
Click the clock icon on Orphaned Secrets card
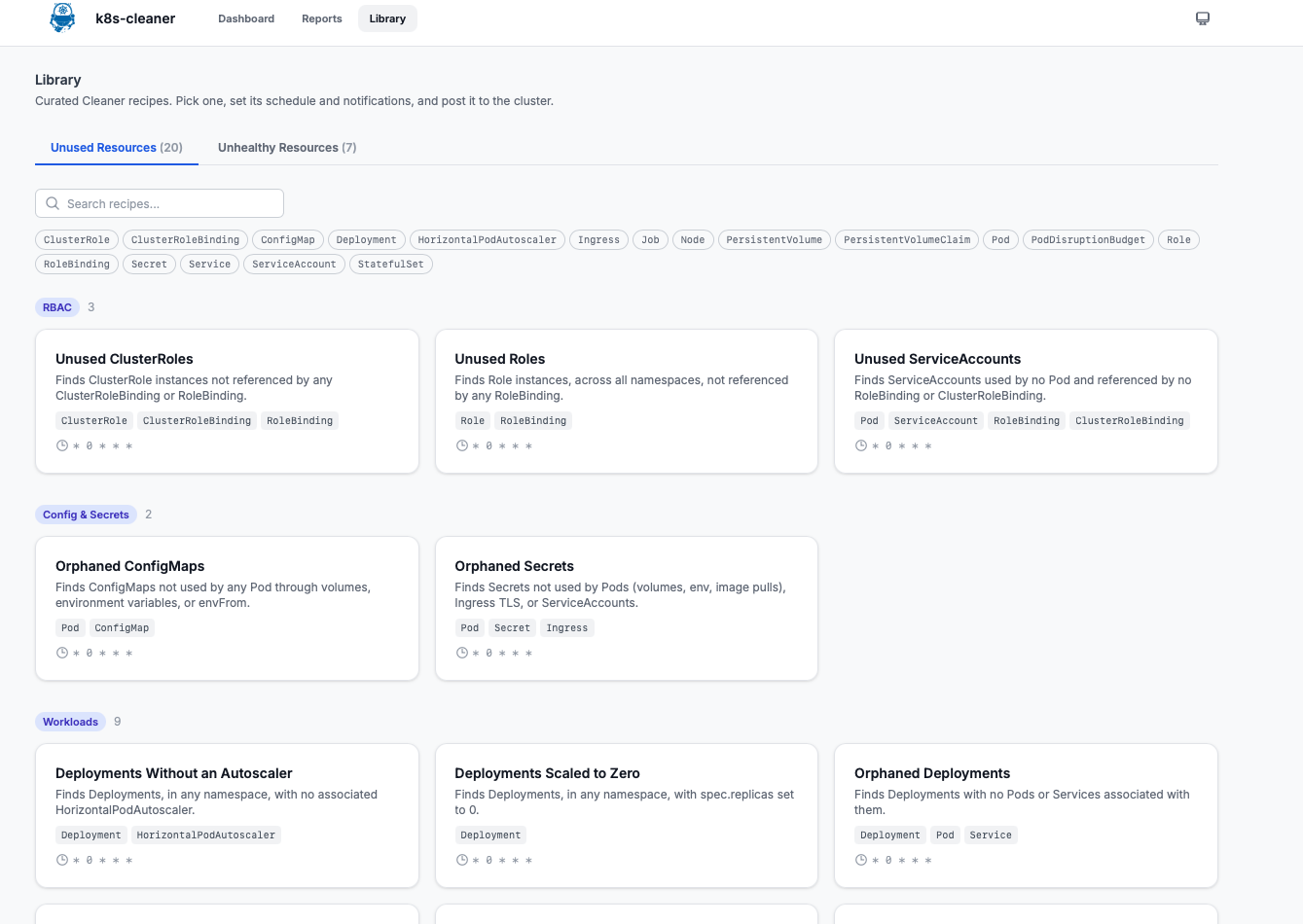(462, 653)
